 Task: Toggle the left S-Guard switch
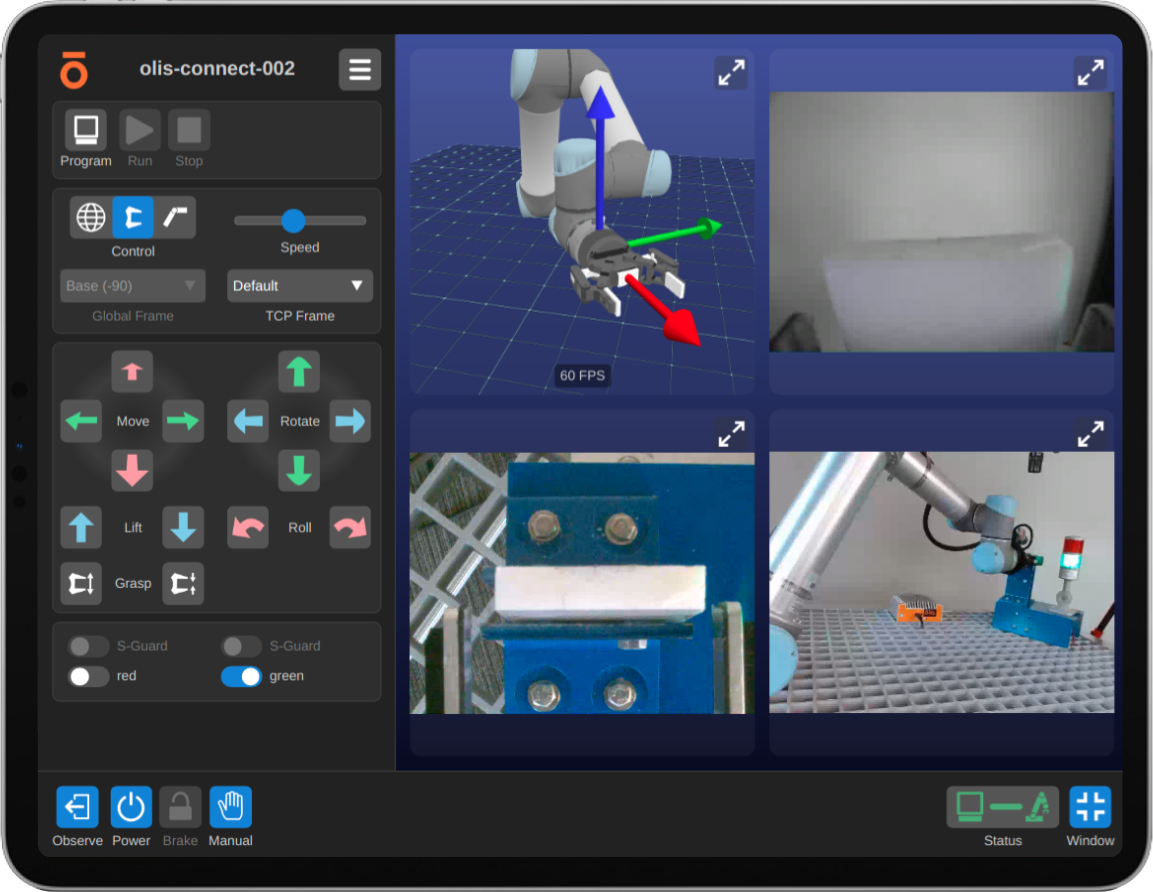pyautogui.click(x=88, y=647)
